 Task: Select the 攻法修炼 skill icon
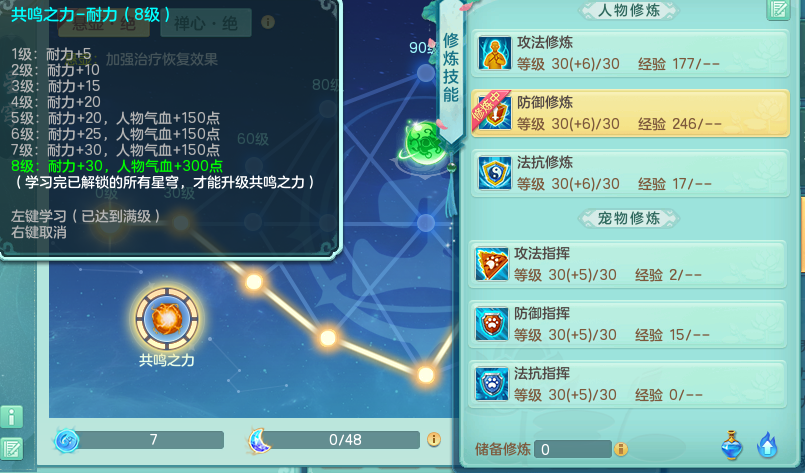[495, 53]
